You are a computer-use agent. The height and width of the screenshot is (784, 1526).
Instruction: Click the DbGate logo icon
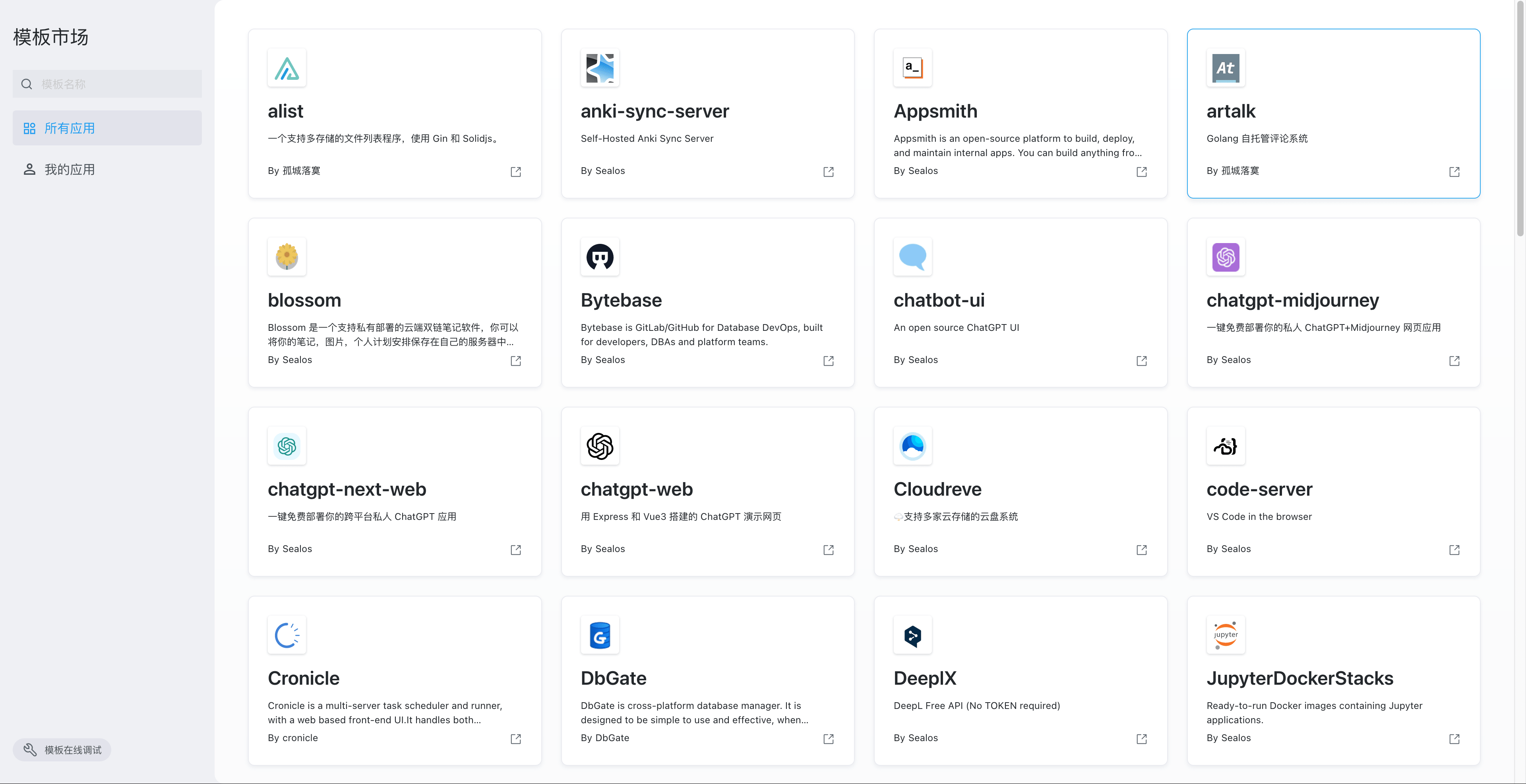click(600, 635)
